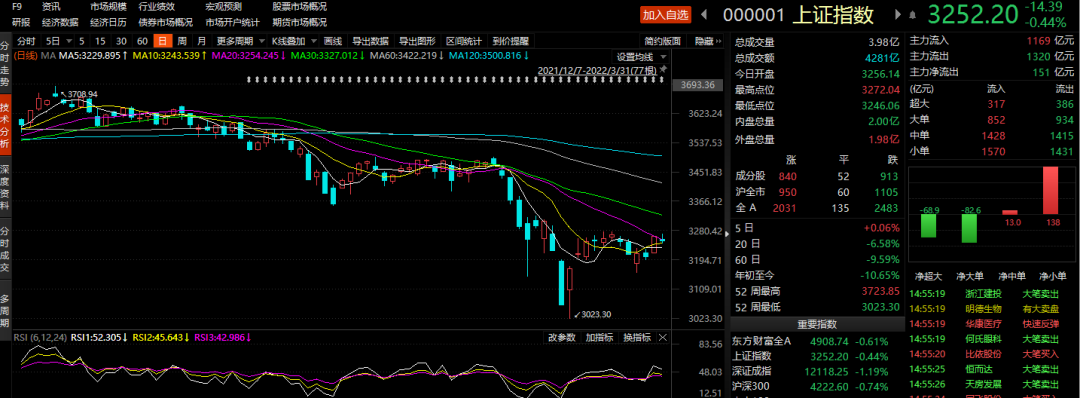Click the MA120:3500.816 indicator label

(490, 56)
